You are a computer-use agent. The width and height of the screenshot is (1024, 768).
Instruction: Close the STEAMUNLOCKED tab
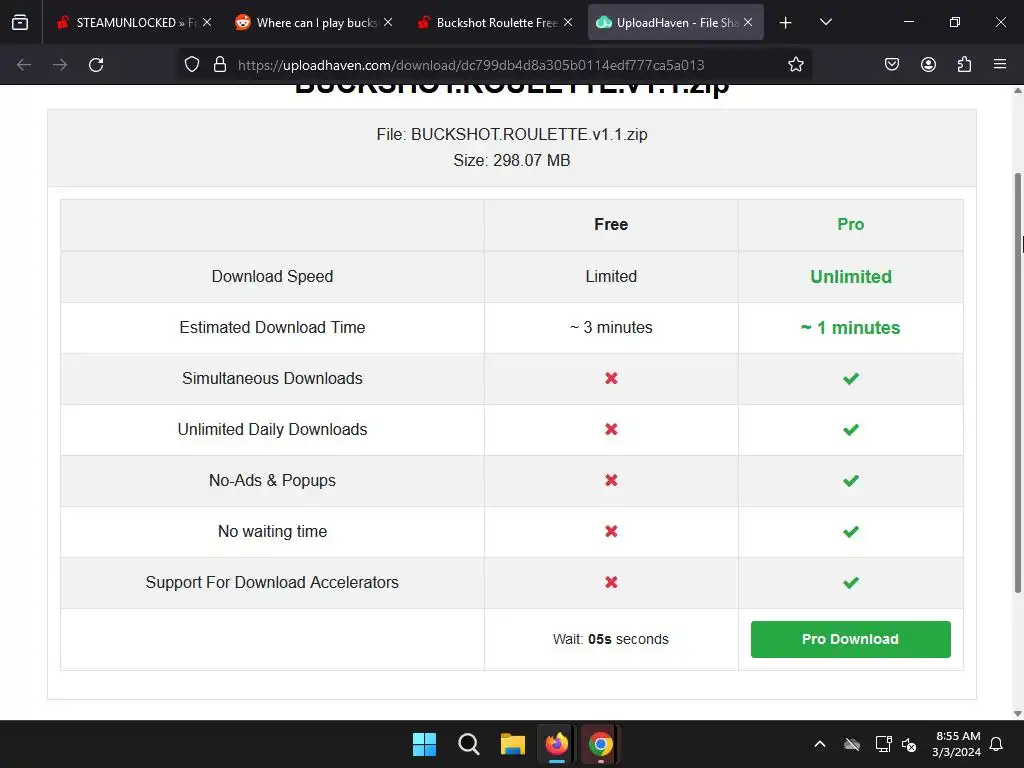207,22
